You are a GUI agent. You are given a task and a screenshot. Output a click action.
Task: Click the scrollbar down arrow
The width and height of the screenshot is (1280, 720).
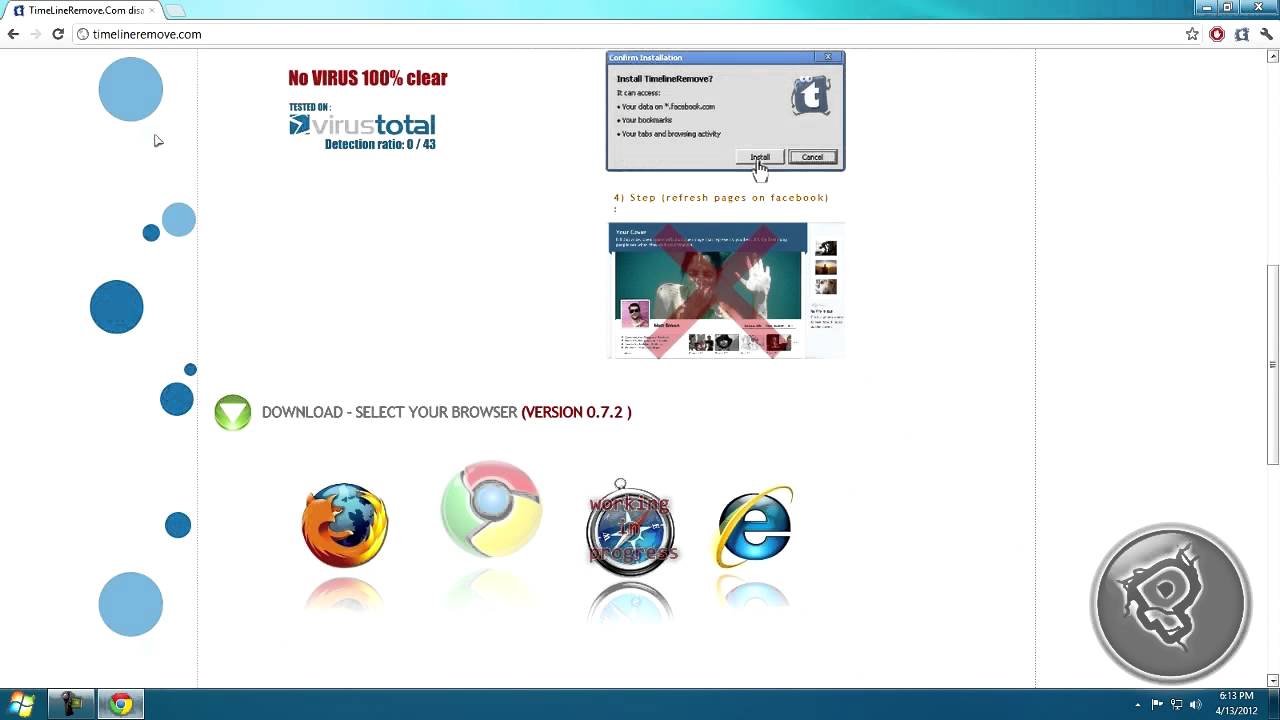click(x=1273, y=680)
